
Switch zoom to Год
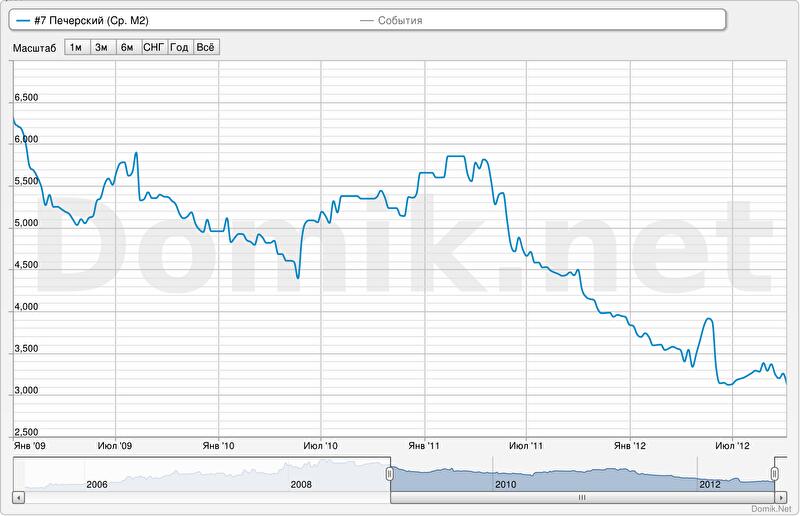coord(180,47)
